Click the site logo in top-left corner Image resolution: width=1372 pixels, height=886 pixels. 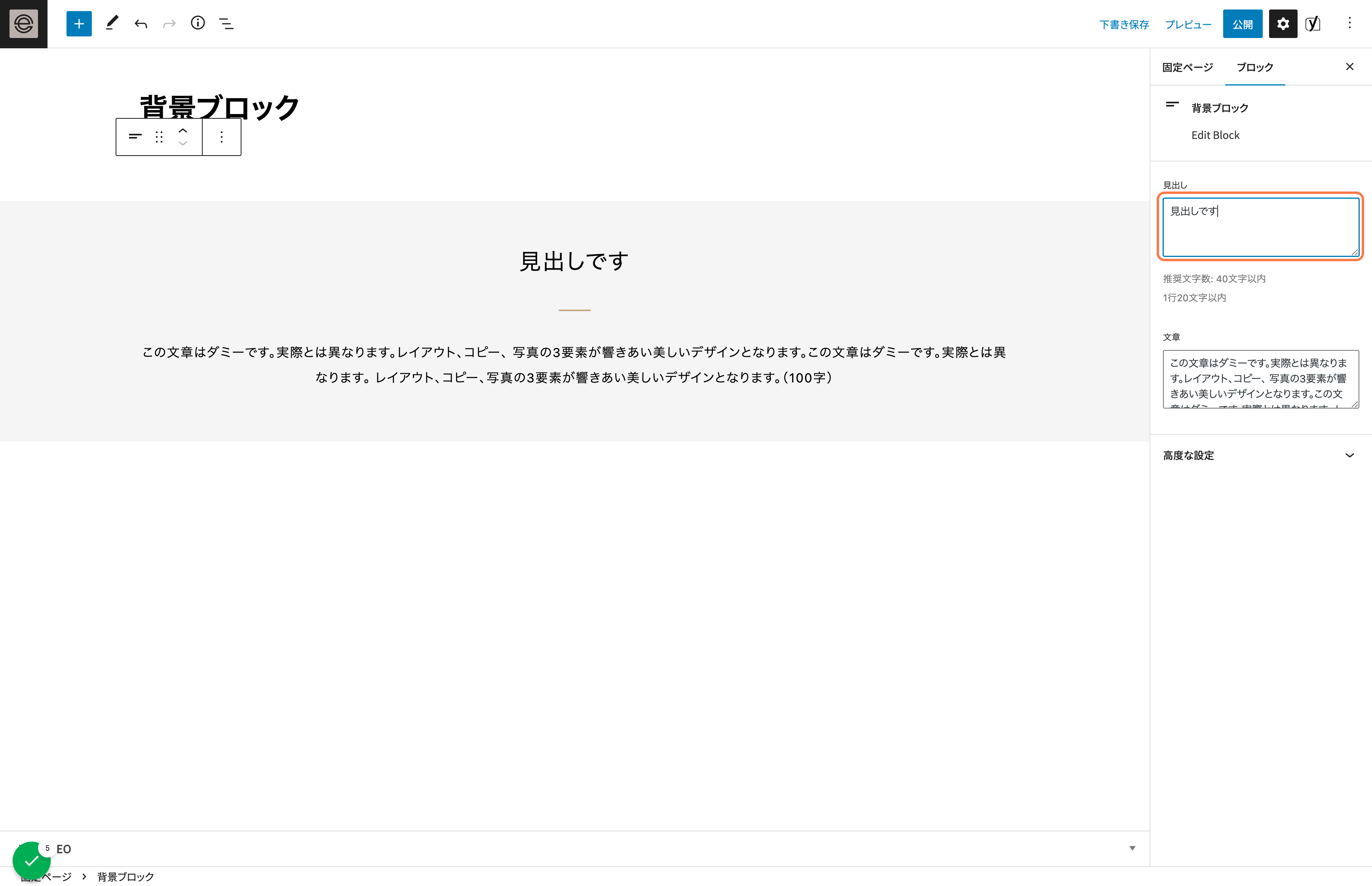24,24
